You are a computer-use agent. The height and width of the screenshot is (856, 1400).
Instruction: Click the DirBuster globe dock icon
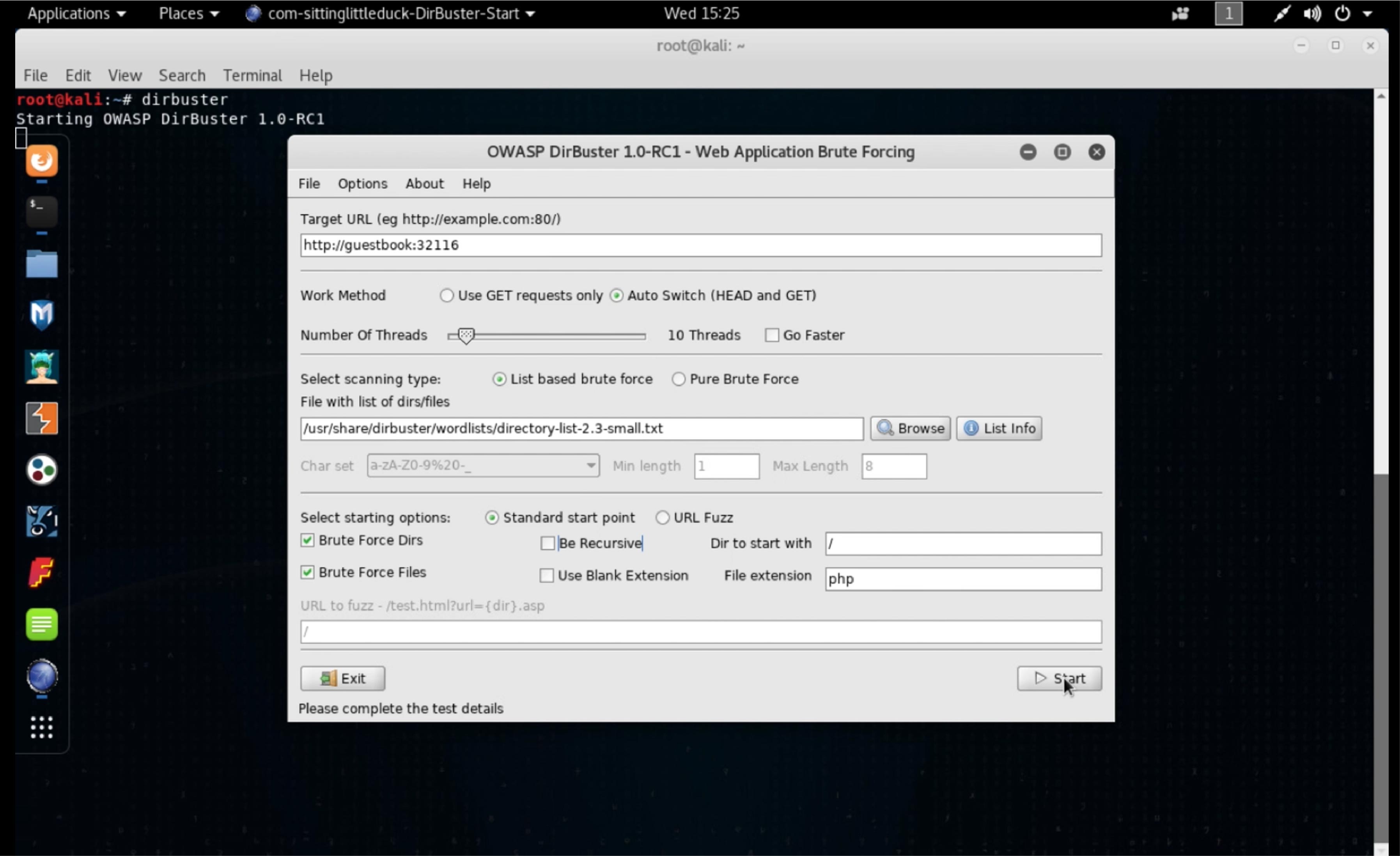[x=41, y=676]
